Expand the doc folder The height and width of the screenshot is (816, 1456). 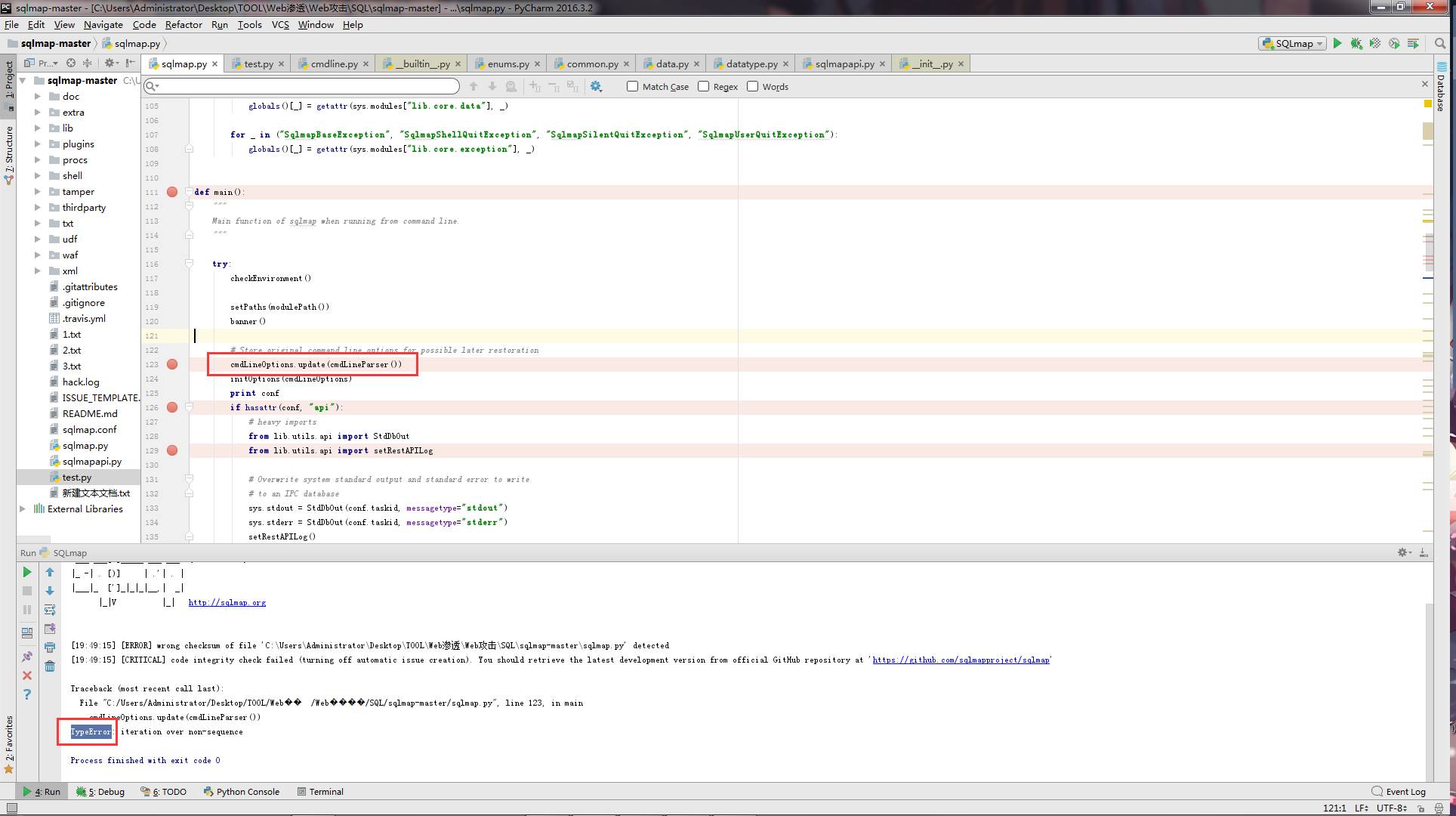(x=38, y=96)
